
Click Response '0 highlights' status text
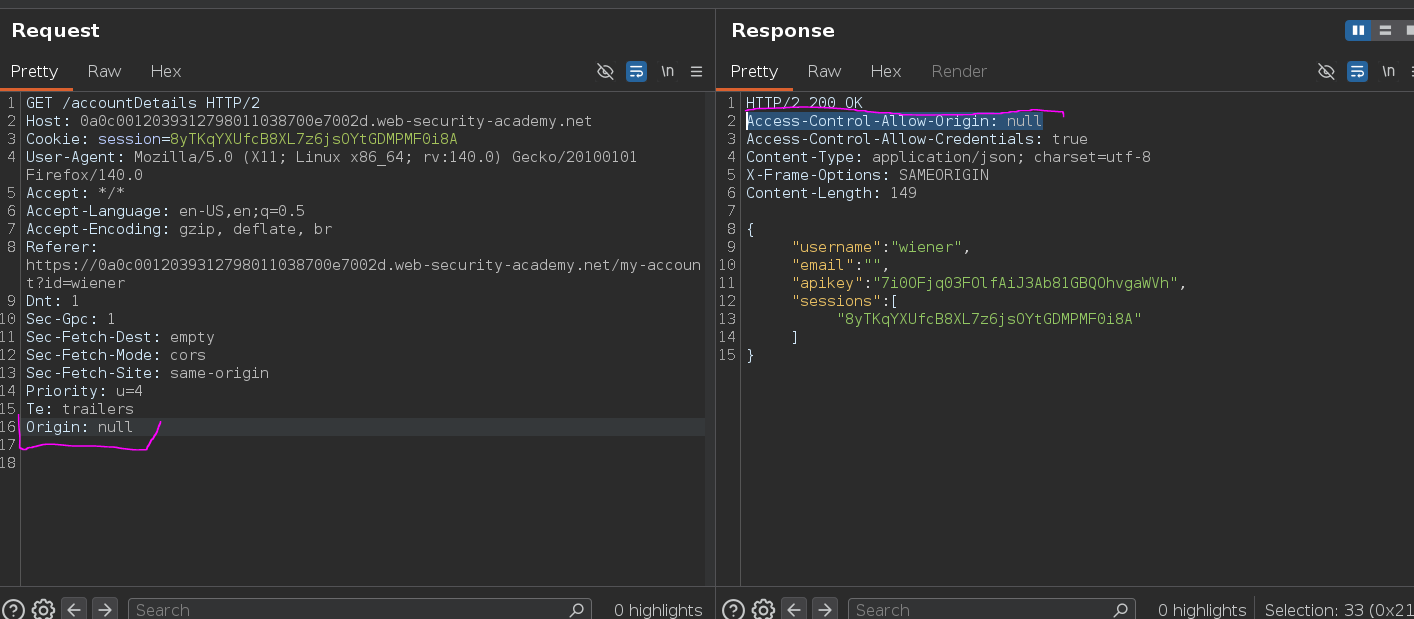(1202, 609)
